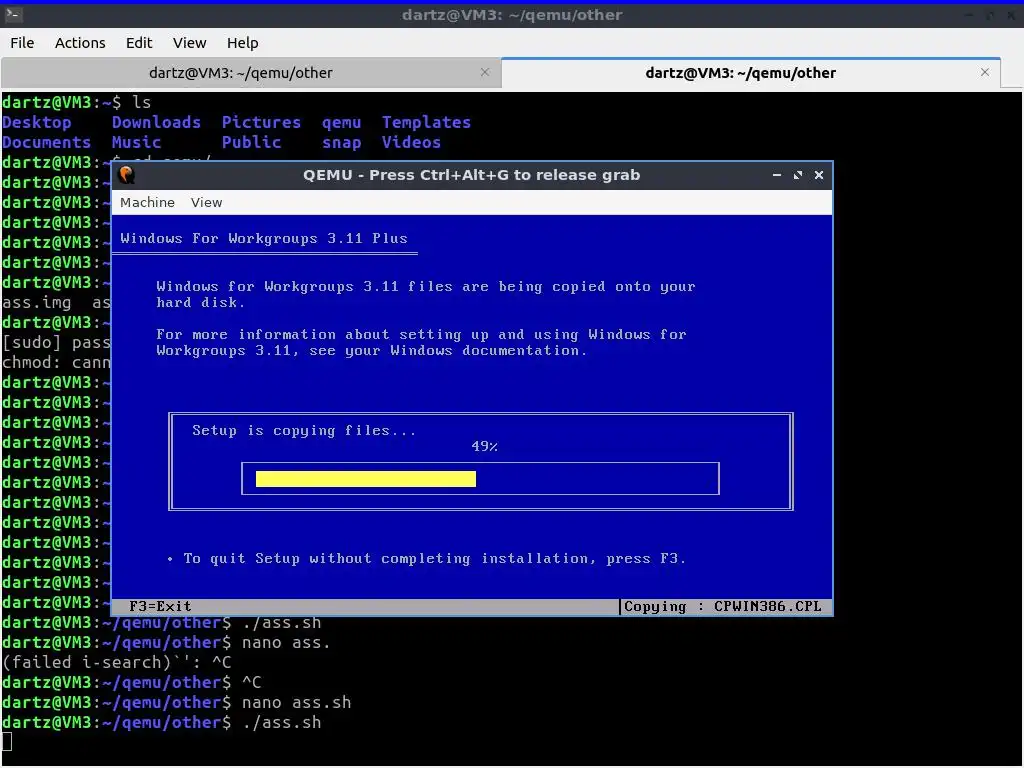Open the terminal View menu
Image resolution: width=1024 pixels, height=768 pixels.
coord(189,43)
